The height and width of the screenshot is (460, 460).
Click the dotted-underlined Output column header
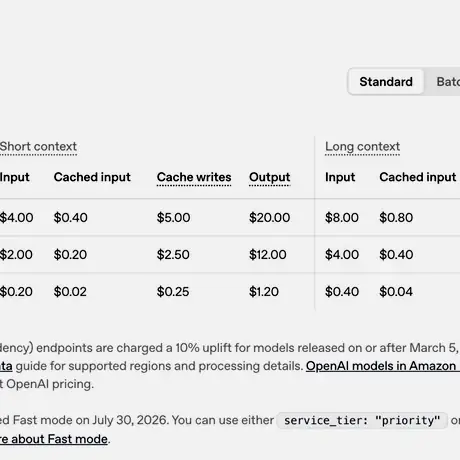pos(270,177)
